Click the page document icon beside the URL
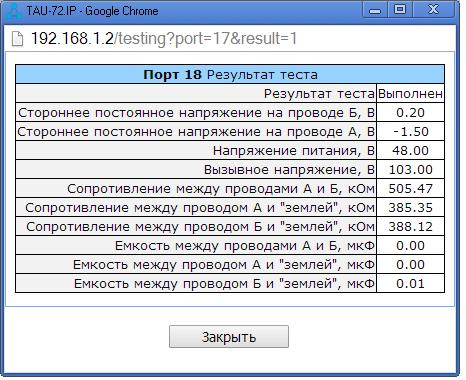This screenshot has width=466, height=380. click(x=17, y=39)
